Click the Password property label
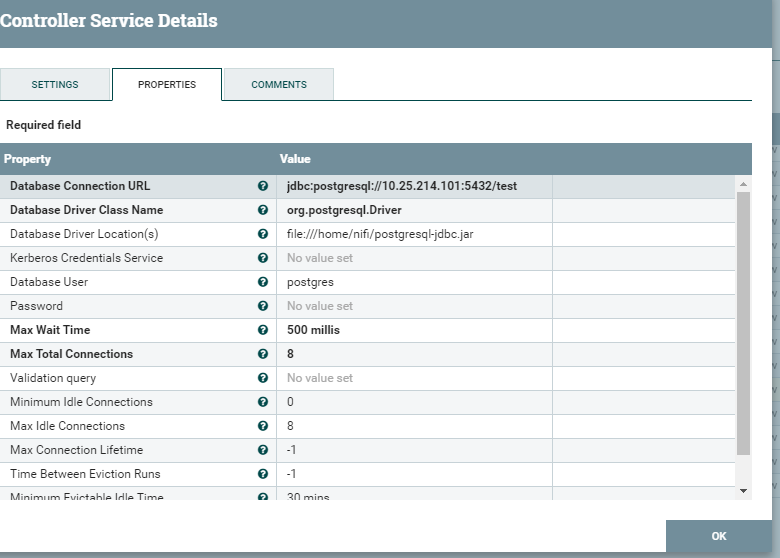The height and width of the screenshot is (558, 780). coord(36,306)
